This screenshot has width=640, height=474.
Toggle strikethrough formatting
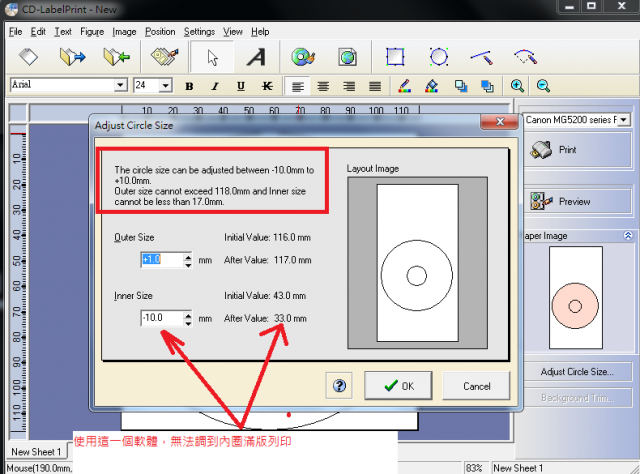coord(267,86)
